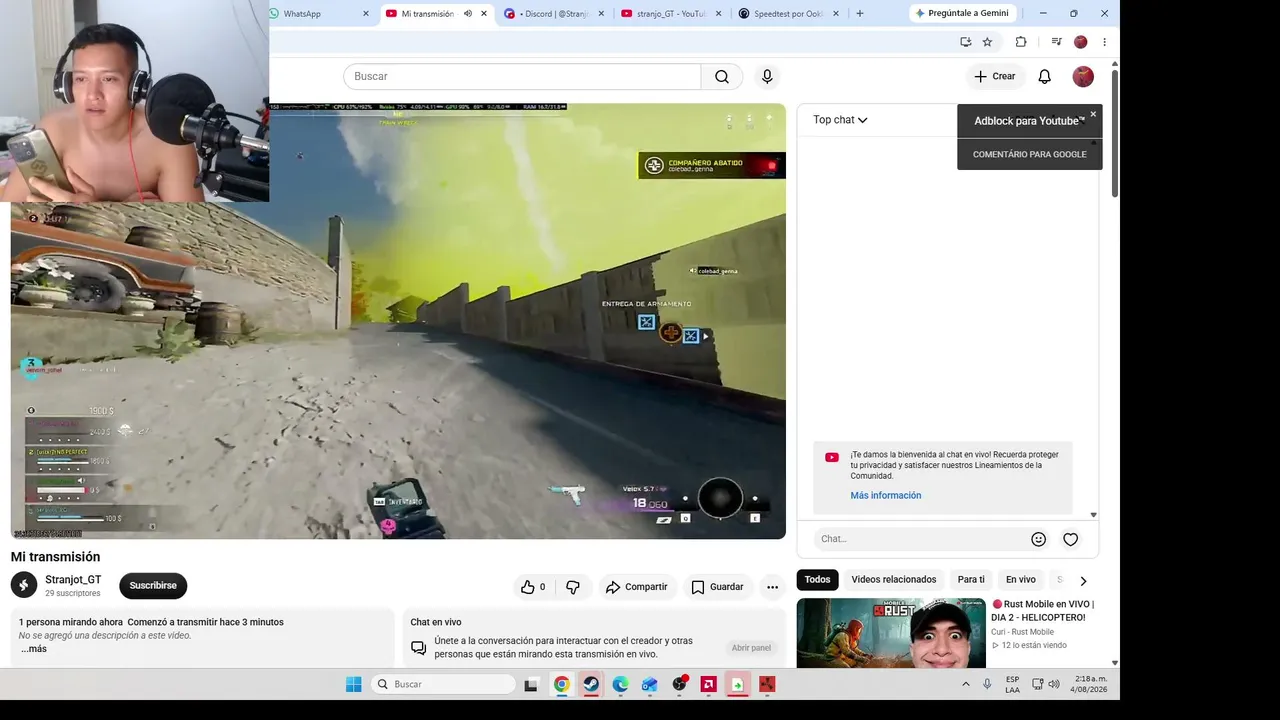Open the volume tray icon
The width and height of the screenshot is (1280, 720).
coord(1054,684)
